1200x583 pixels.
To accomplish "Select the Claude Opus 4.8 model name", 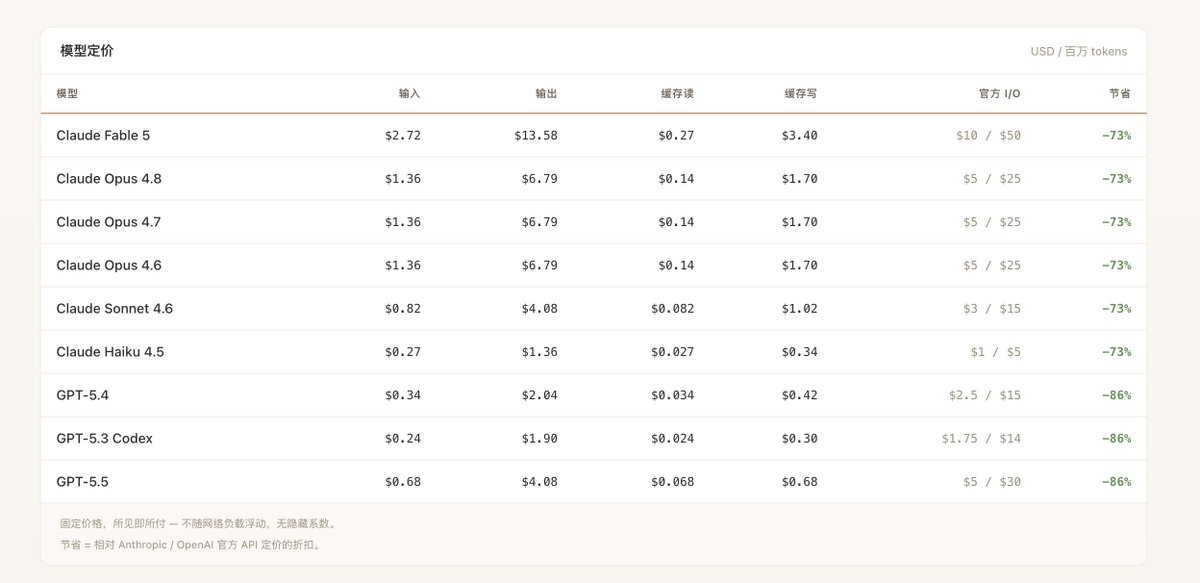I will 109,179.
